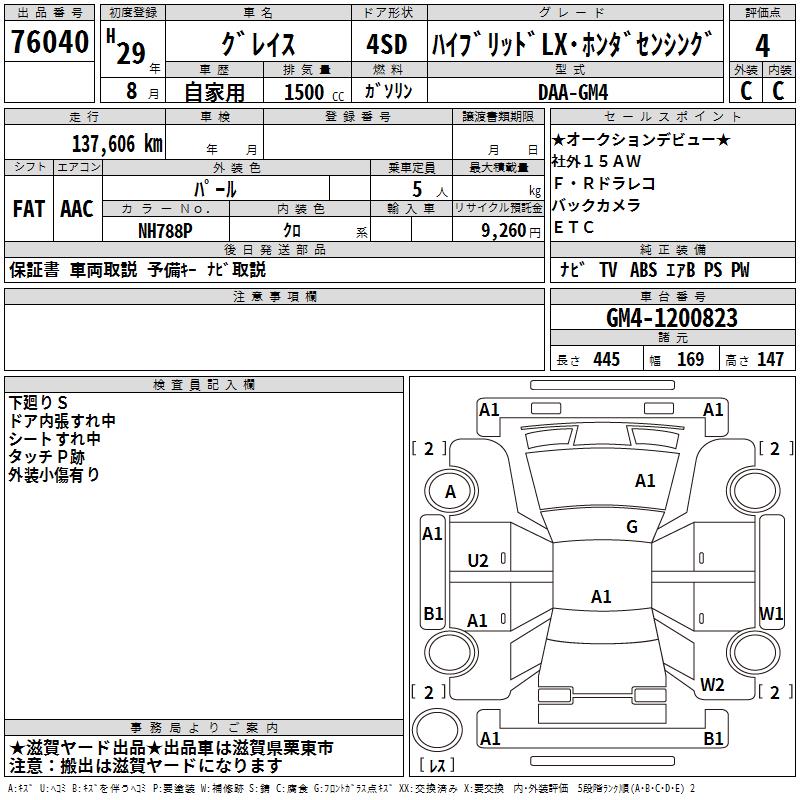Select ★オークションデビュー★ sales point
This screenshot has width=800, height=800.
click(641, 139)
